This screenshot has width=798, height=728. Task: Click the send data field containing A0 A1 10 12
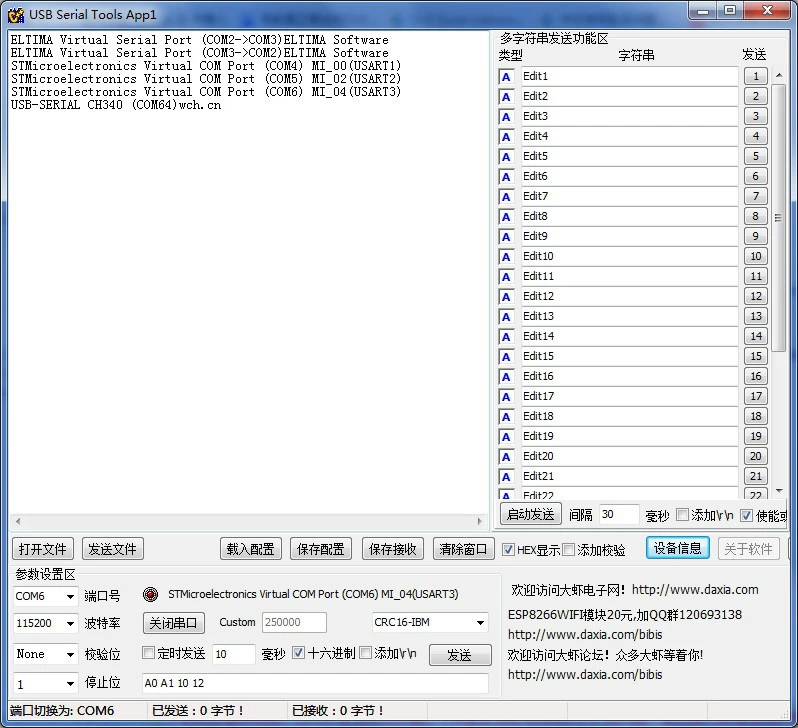pyautogui.click(x=315, y=683)
